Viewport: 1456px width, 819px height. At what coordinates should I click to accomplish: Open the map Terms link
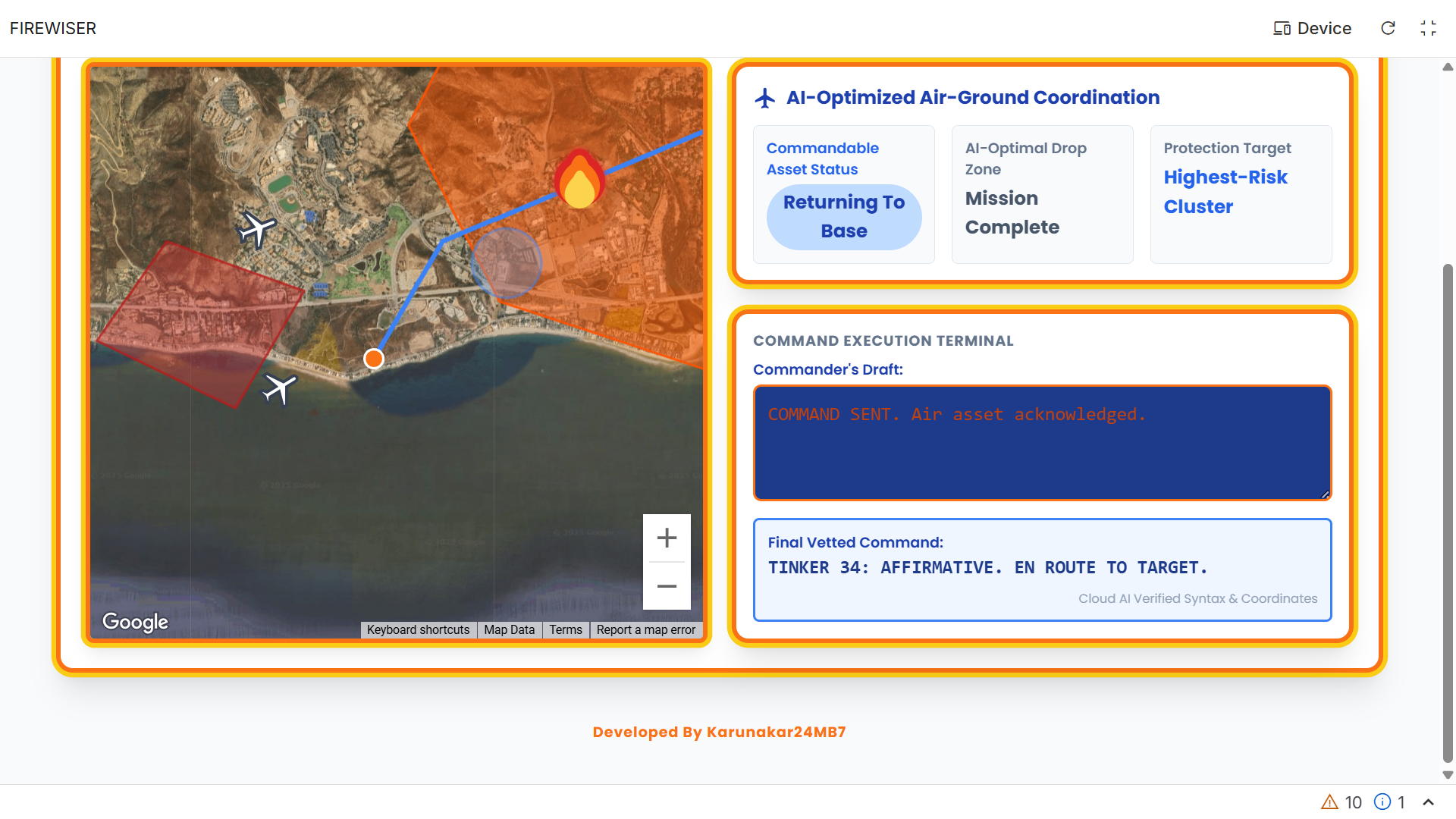point(566,630)
